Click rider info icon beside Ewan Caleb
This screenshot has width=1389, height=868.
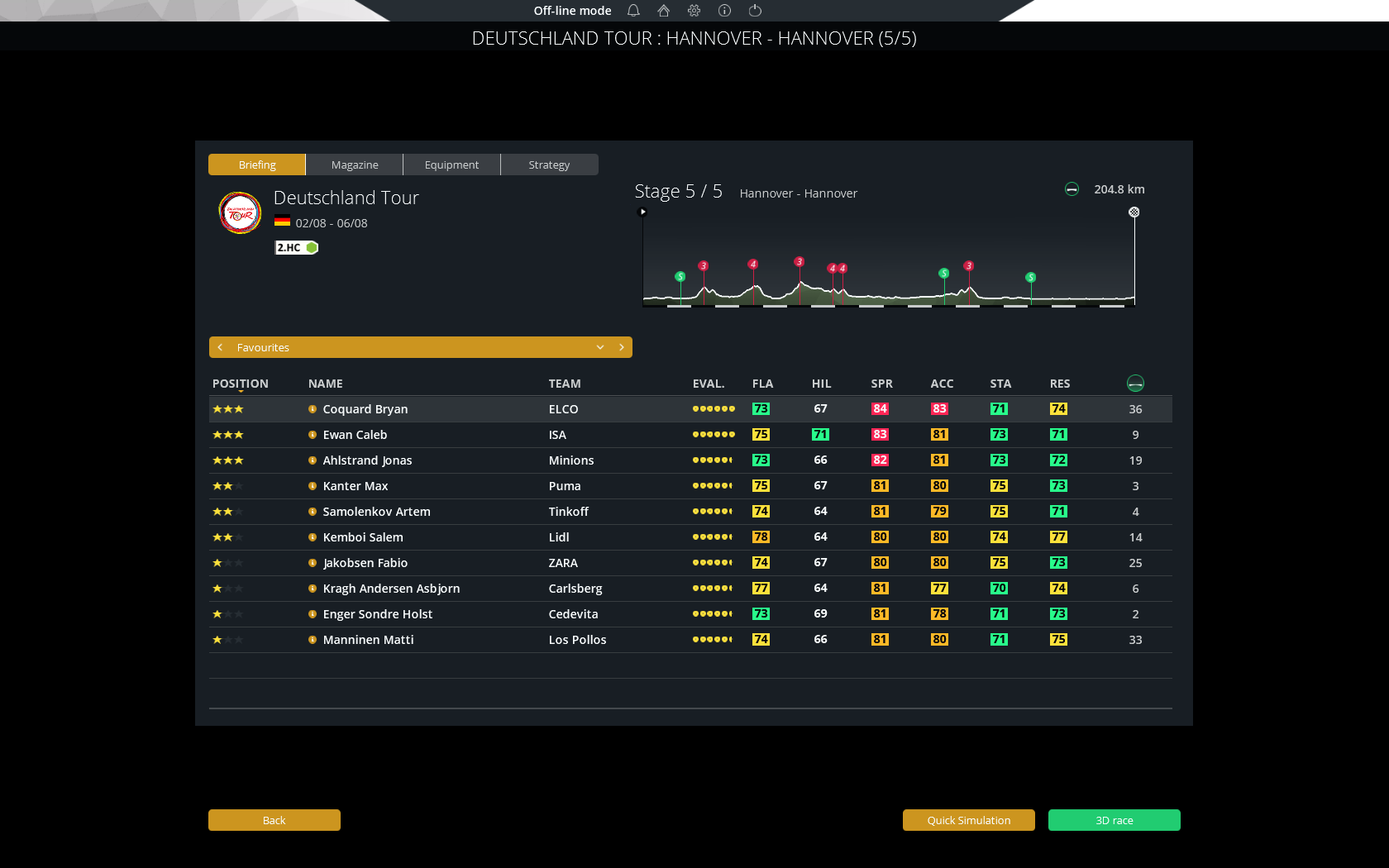click(x=313, y=435)
